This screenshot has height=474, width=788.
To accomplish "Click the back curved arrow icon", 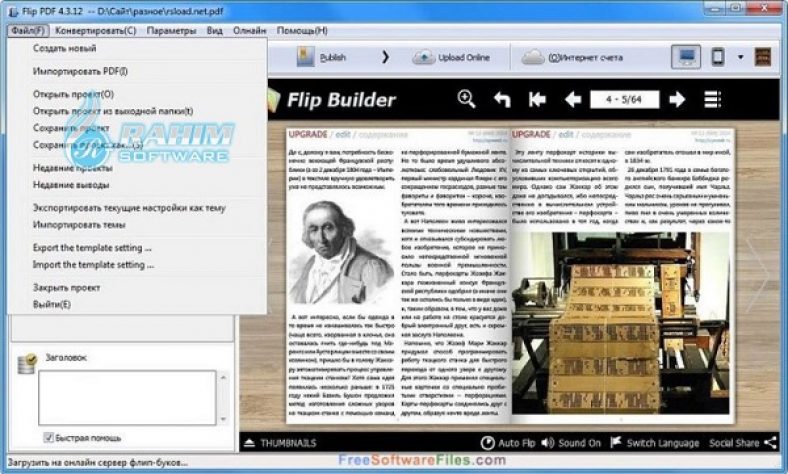I will (x=502, y=99).
